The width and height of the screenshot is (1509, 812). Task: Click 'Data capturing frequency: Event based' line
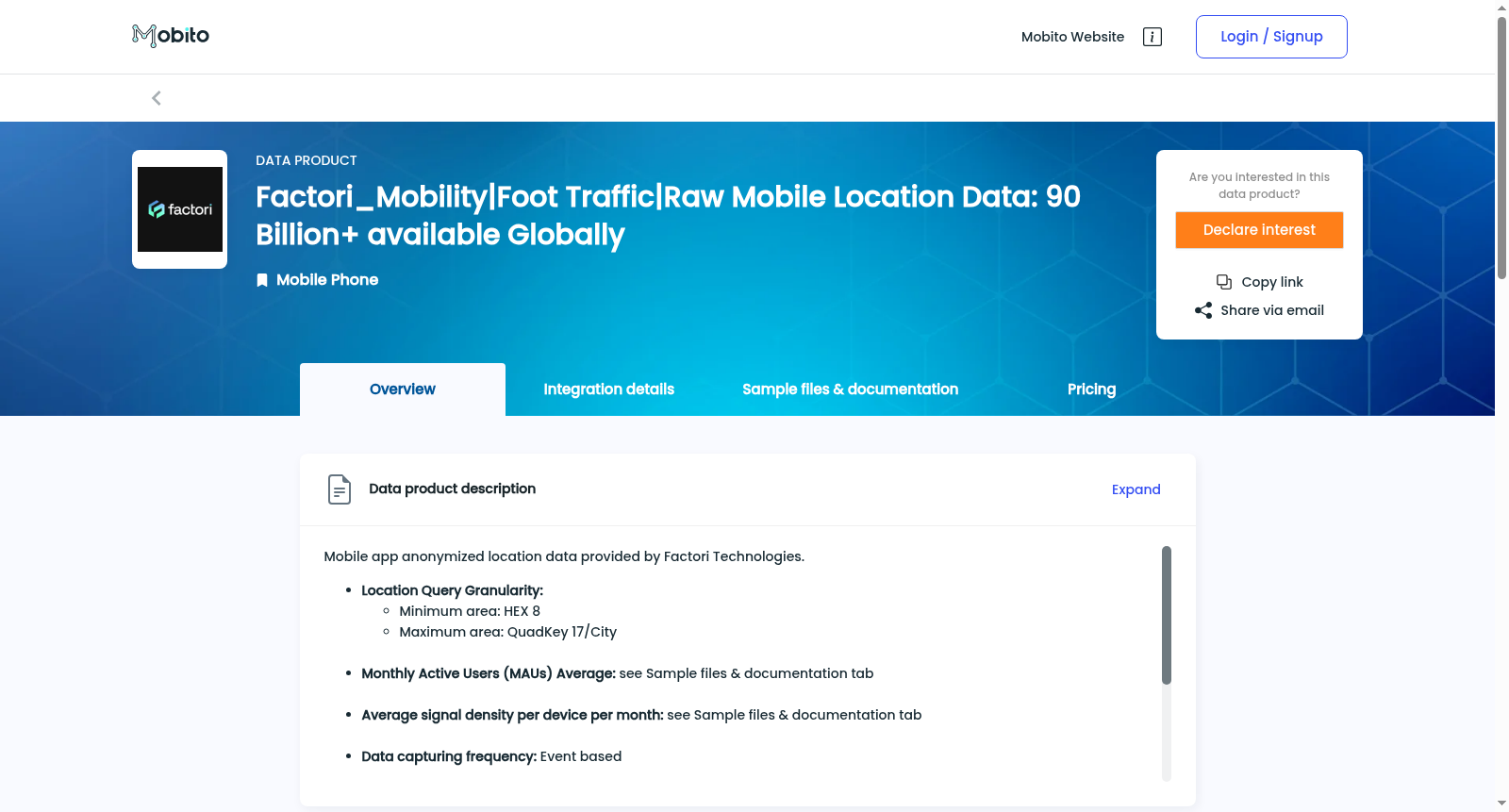pos(491,756)
